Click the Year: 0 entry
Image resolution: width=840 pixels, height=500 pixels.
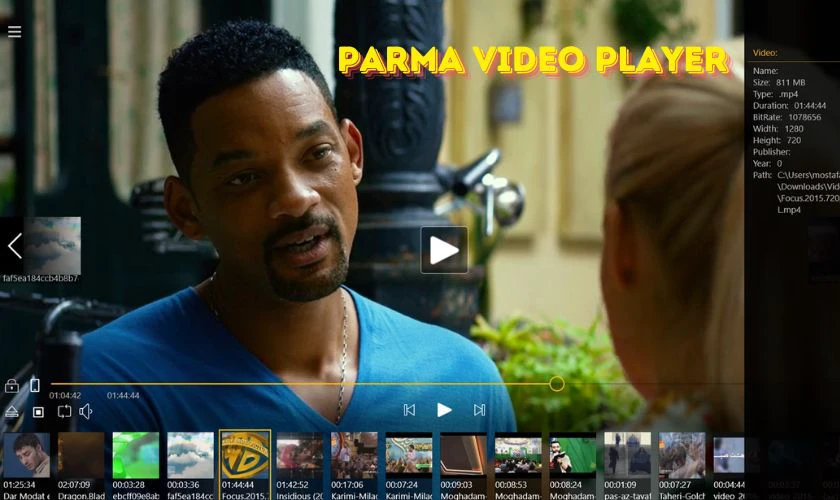pos(767,163)
